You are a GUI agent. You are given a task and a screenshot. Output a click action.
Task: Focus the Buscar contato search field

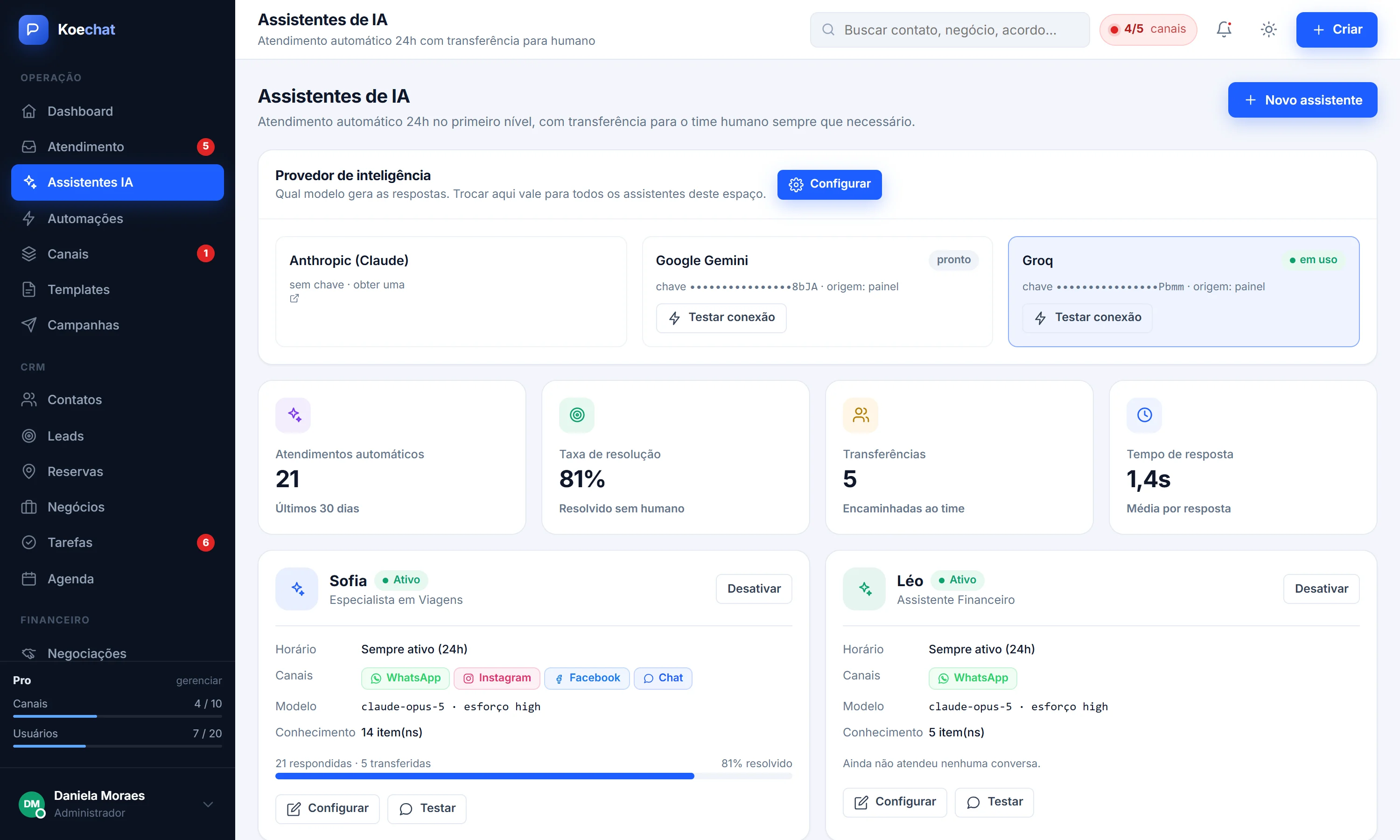949,29
